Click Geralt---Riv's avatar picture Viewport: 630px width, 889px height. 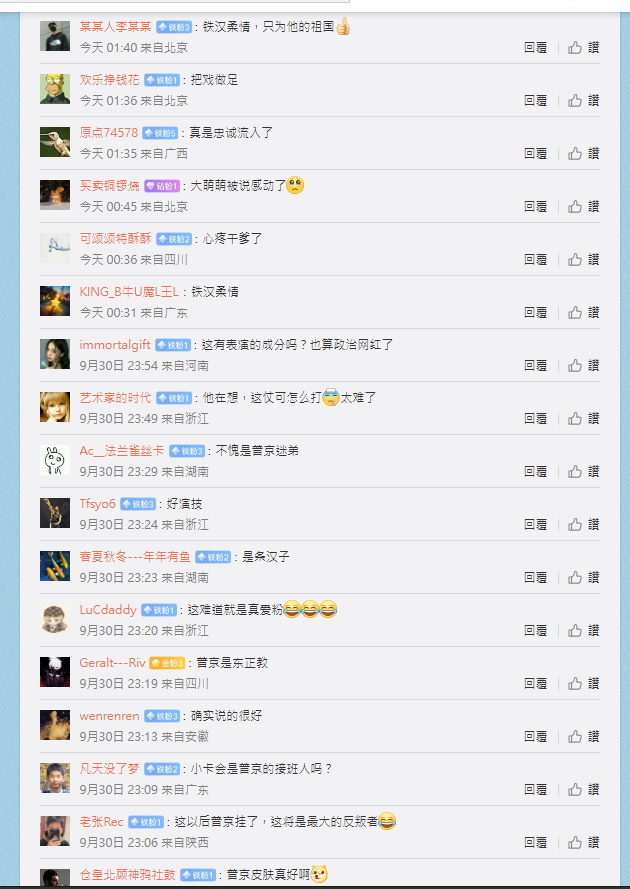(x=55, y=672)
